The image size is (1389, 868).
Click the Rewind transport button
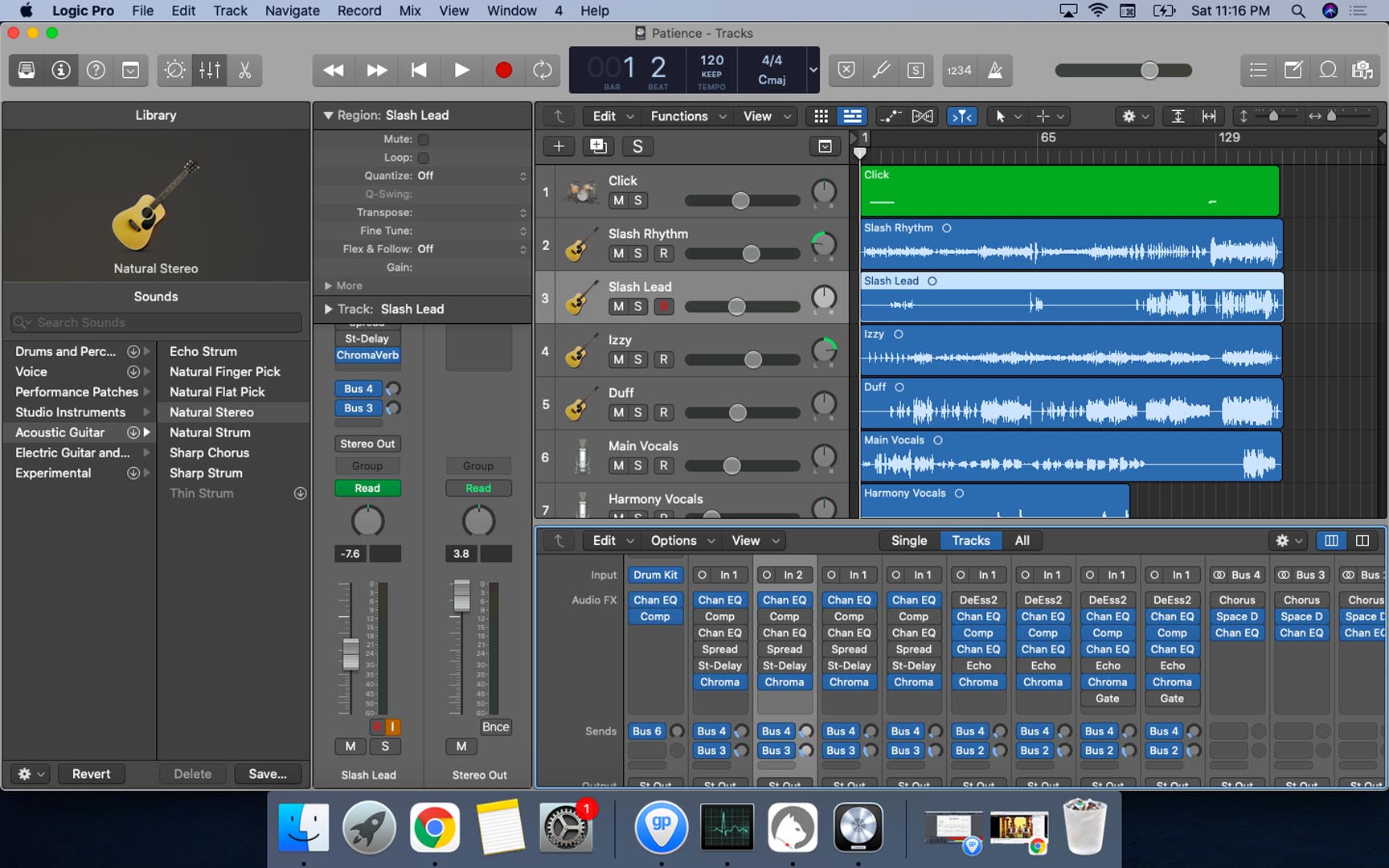[x=334, y=70]
